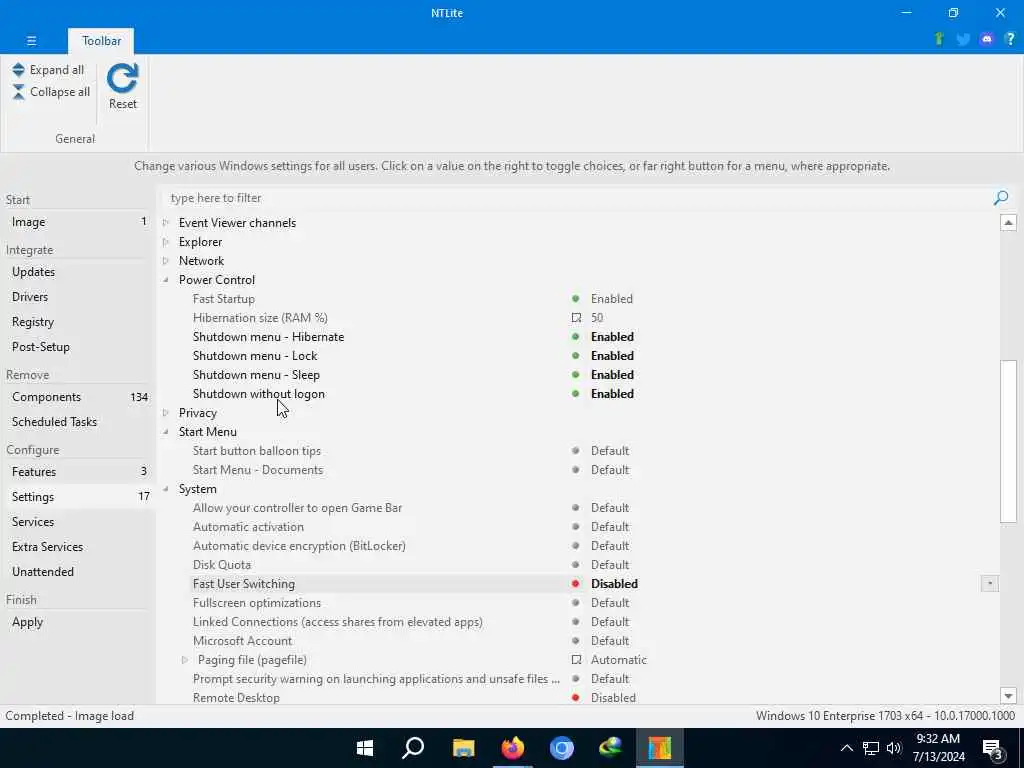Viewport: 1024px width, 768px height.
Task: Show hidden tray icons chevron
Action: [x=846, y=748]
